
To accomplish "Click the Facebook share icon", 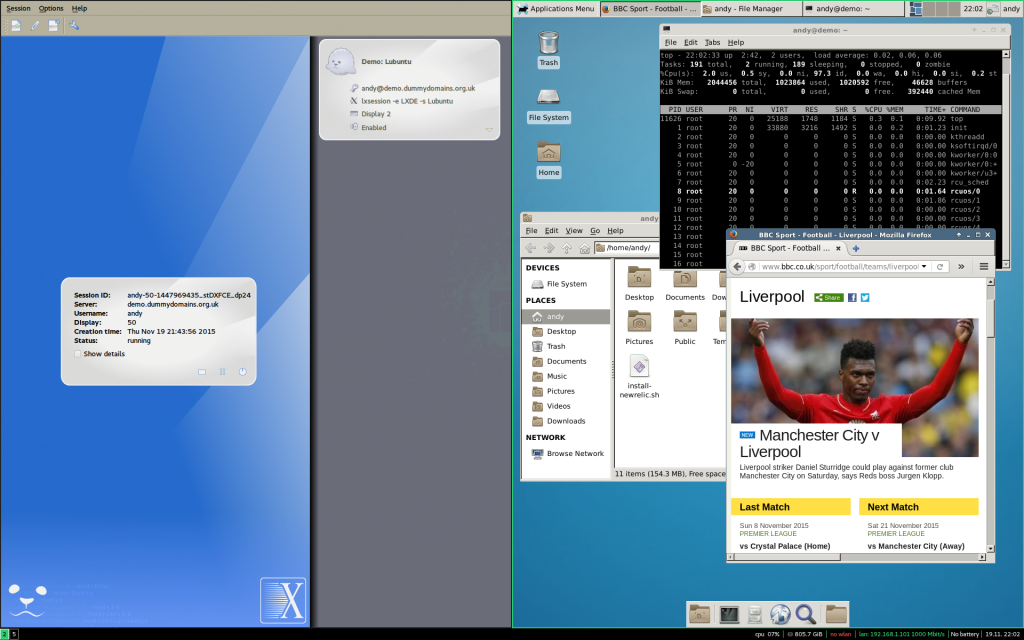I will pyautogui.click(x=852, y=298).
